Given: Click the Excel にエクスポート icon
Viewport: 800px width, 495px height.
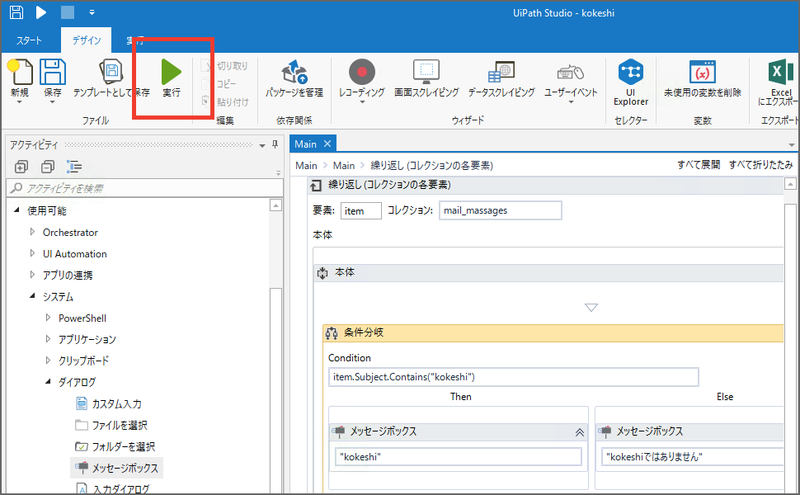Looking at the screenshot, I should (x=781, y=71).
